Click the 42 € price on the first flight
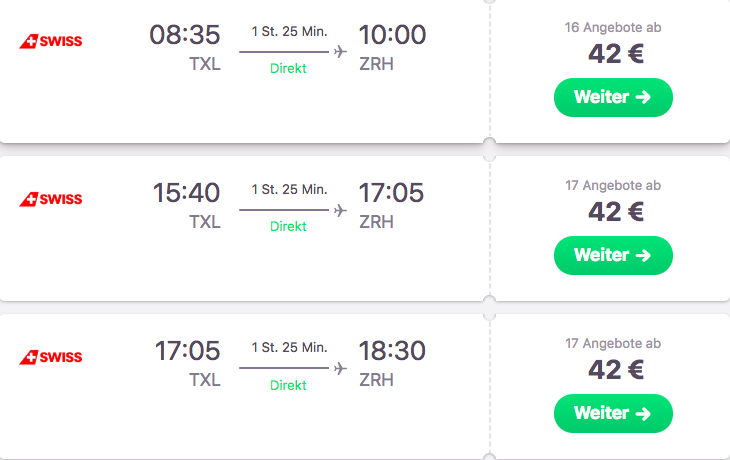Viewport: 730px width, 460px height. pyautogui.click(x=616, y=54)
